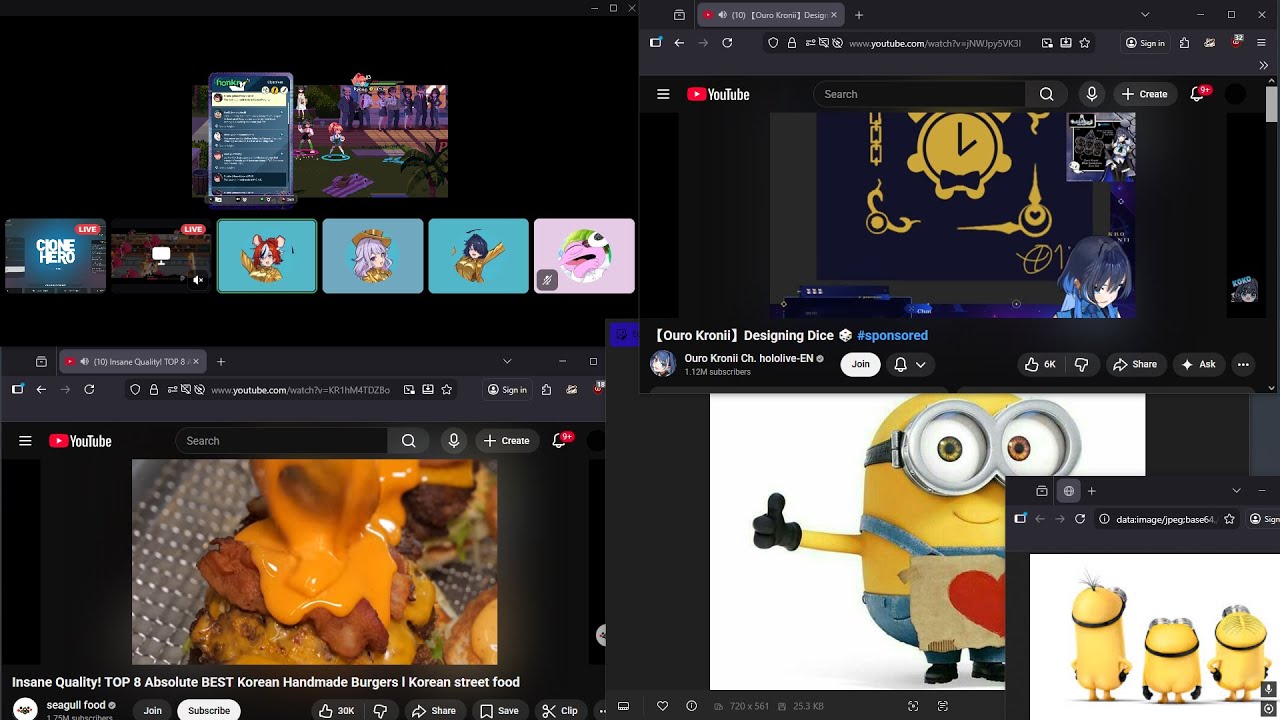The image size is (1280, 720).
Task: Share the Korean burgers video
Action: (434, 711)
